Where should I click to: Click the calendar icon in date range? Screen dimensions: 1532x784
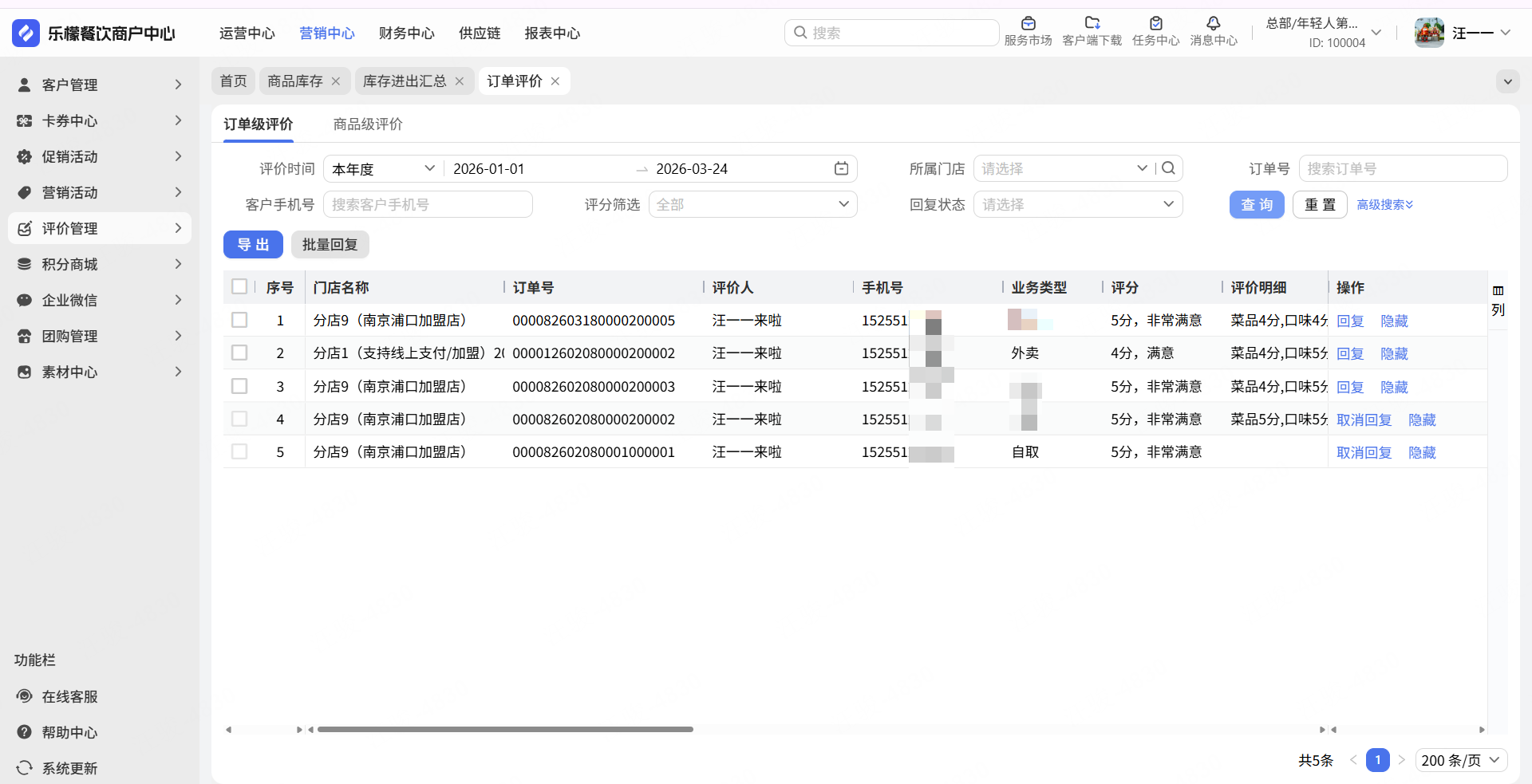tap(841, 168)
